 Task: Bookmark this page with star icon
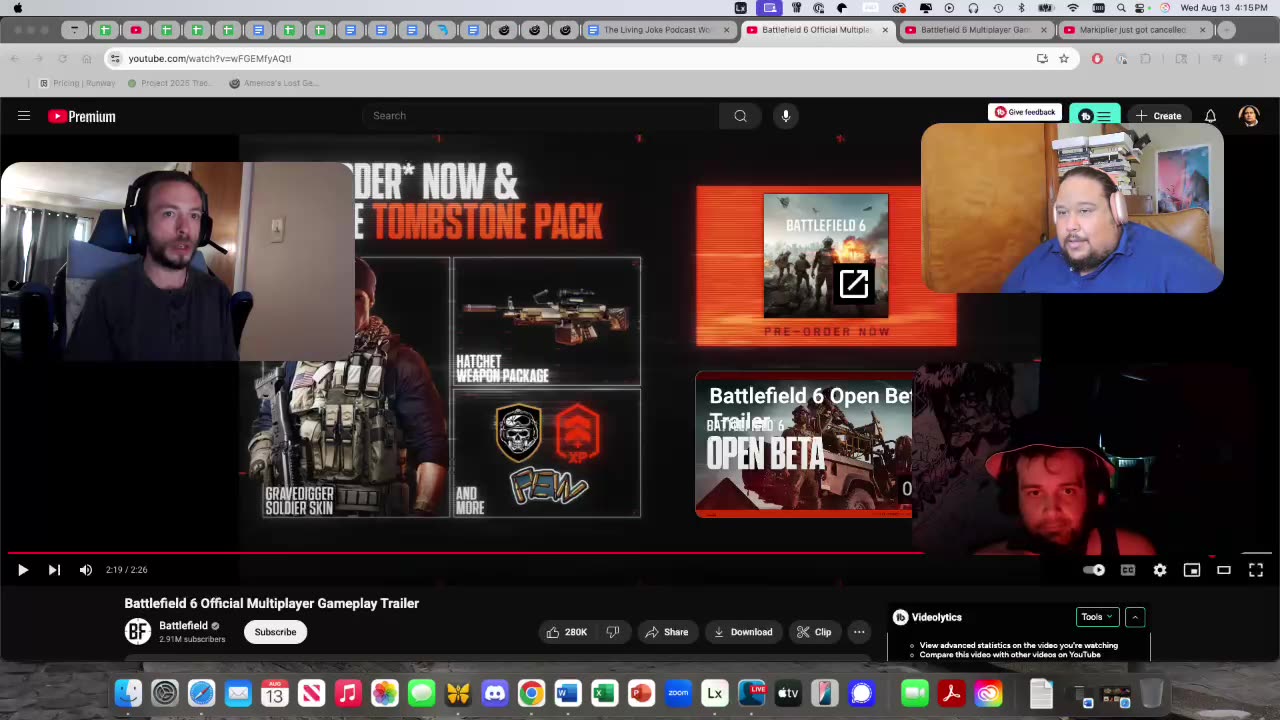(1064, 59)
